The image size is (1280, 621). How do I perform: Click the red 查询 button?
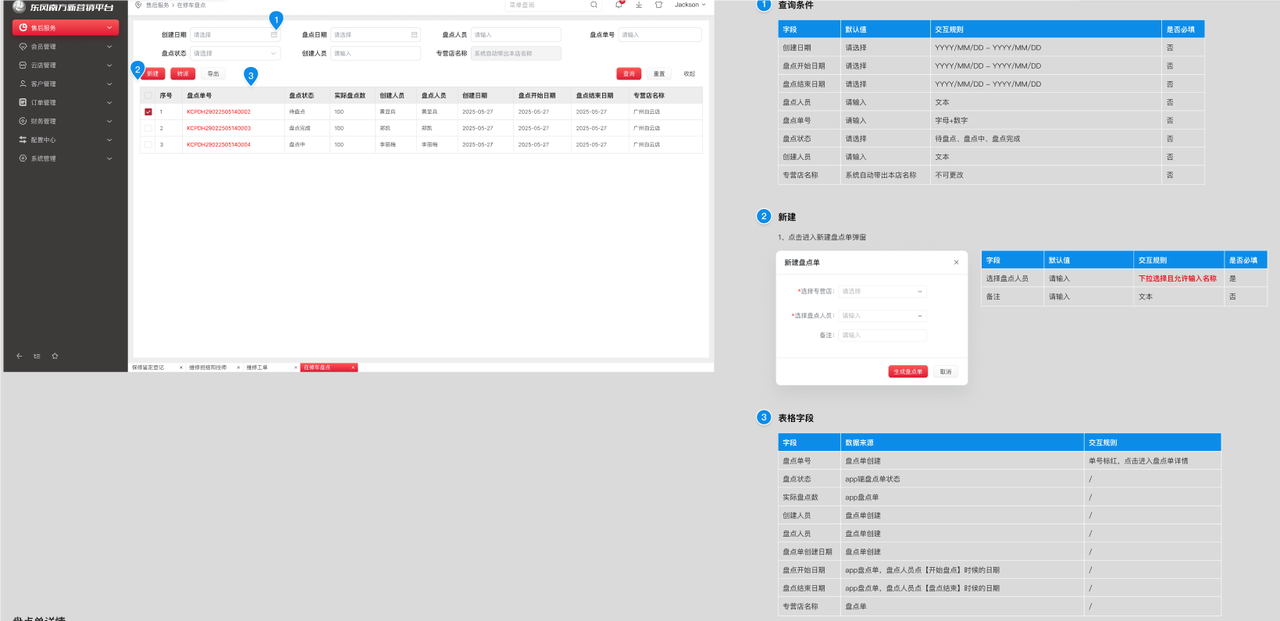[x=628, y=74]
